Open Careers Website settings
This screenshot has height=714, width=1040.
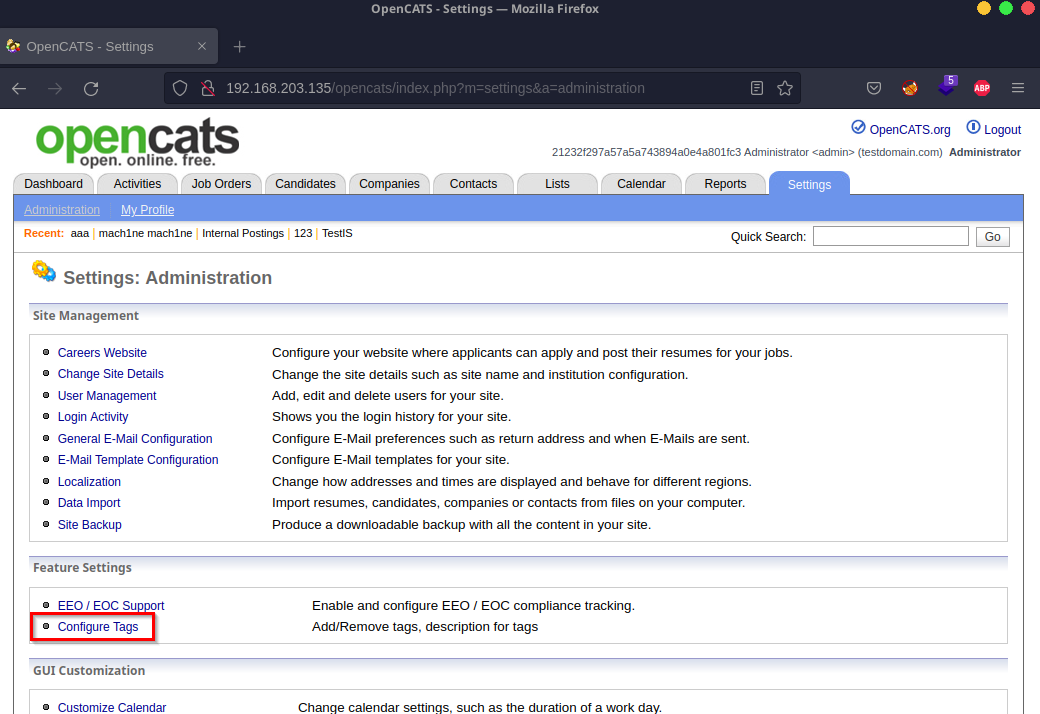point(102,353)
